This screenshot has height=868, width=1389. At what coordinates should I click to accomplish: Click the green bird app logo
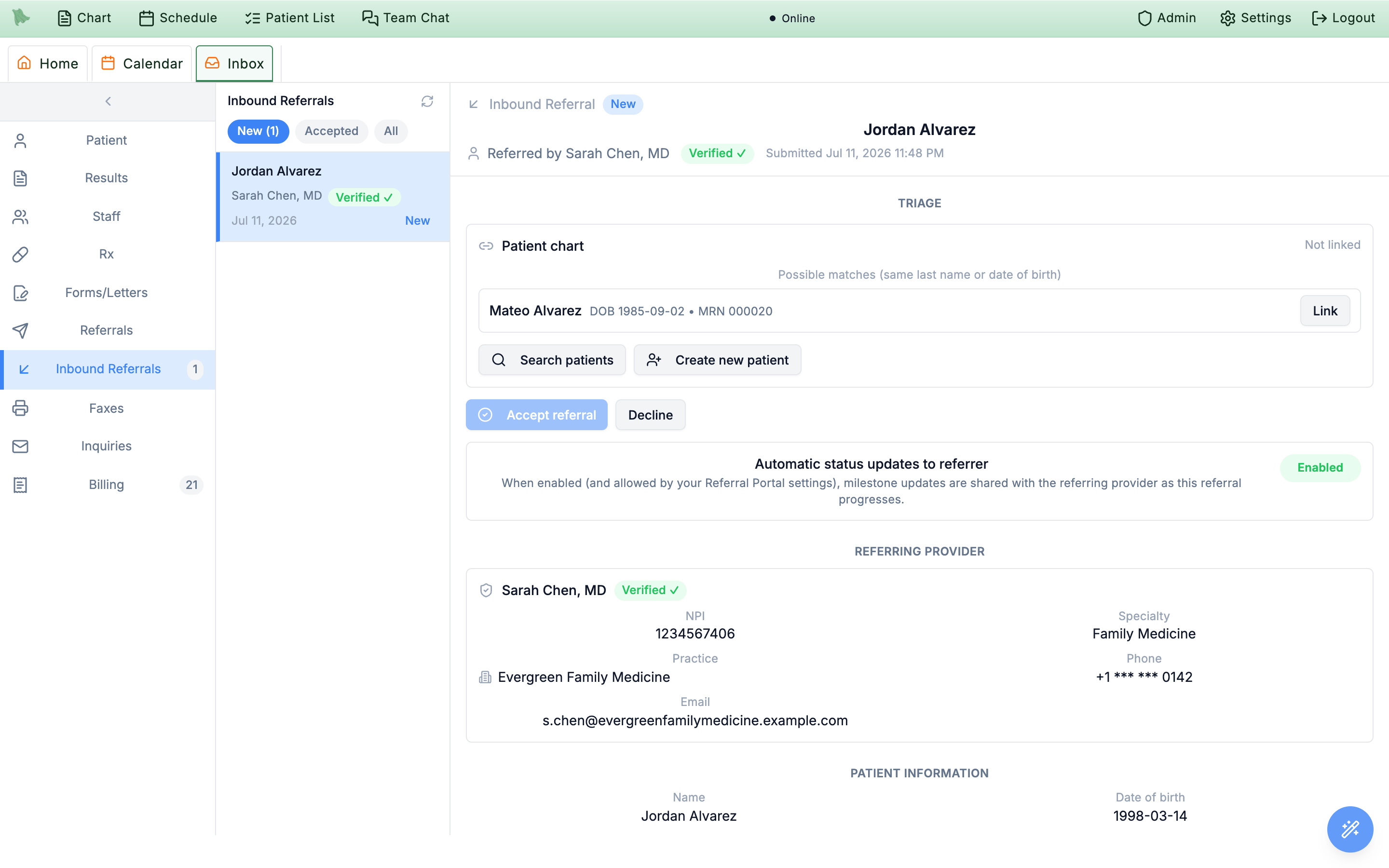21,17
